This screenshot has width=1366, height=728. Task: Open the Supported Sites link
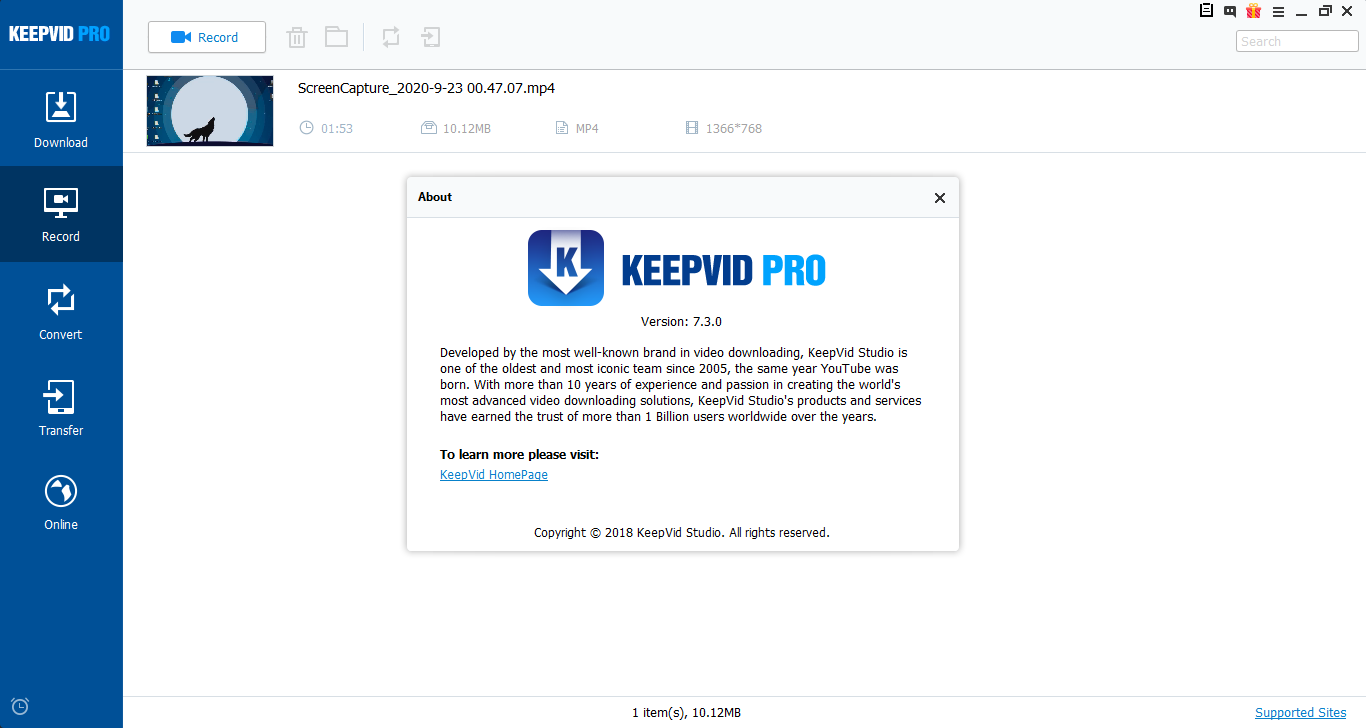(1301, 713)
